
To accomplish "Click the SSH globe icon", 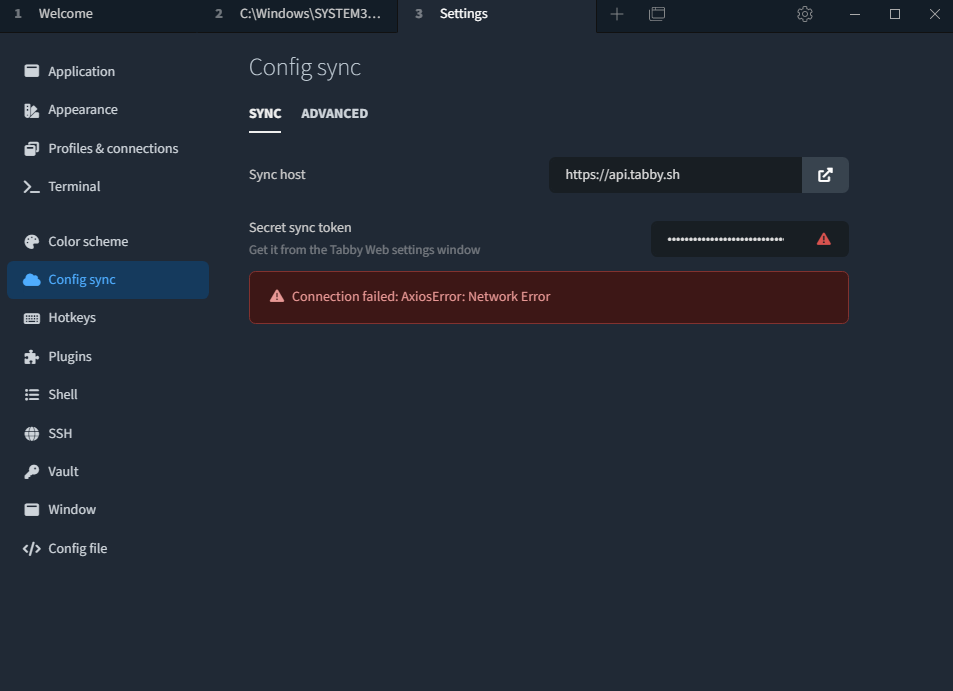I will point(32,433).
